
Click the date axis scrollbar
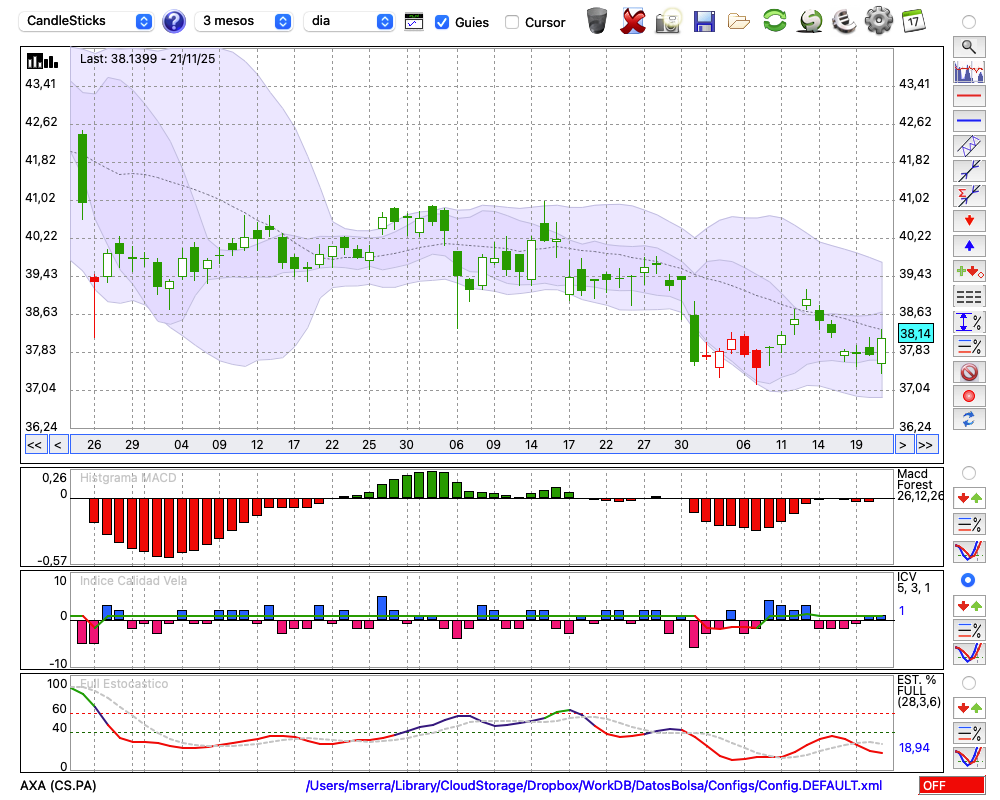tap(482, 445)
